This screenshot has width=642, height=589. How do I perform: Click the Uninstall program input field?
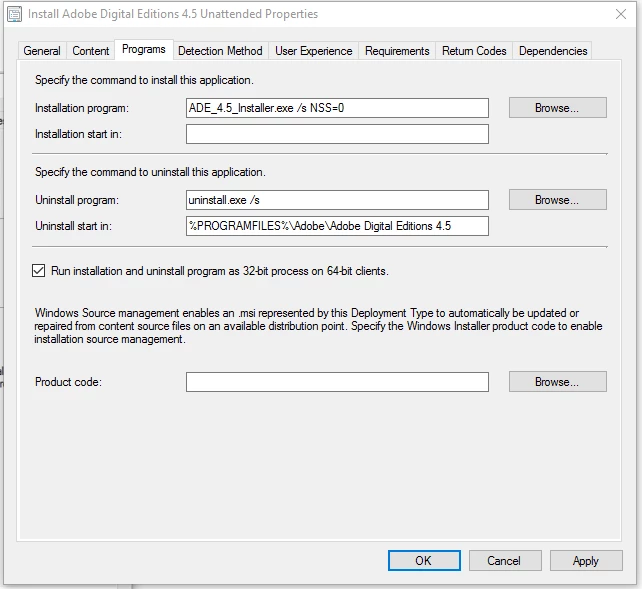(x=337, y=200)
